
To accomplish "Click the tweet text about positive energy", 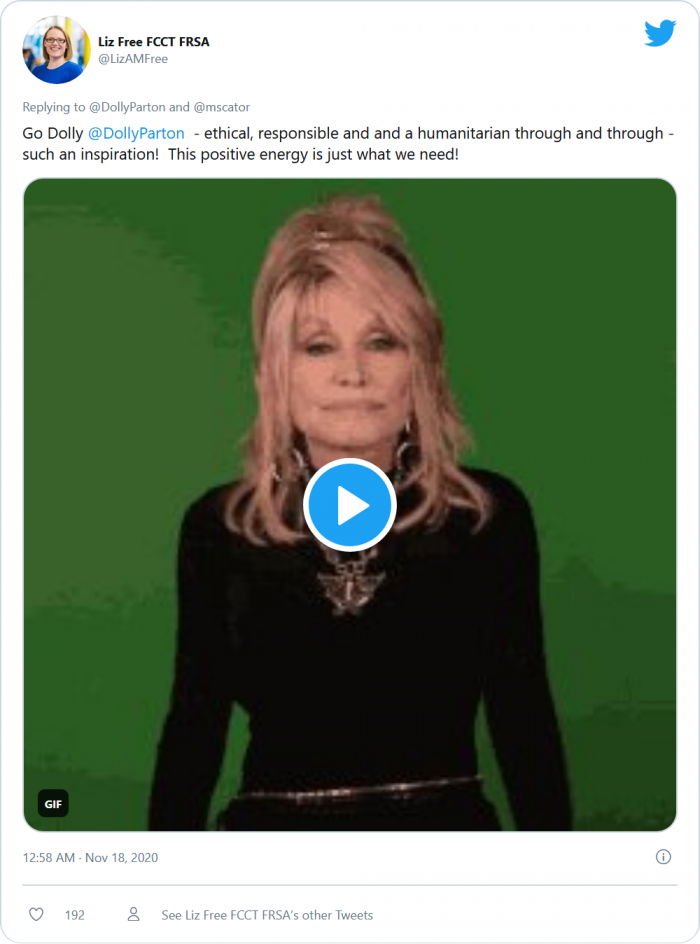I will point(313,155).
